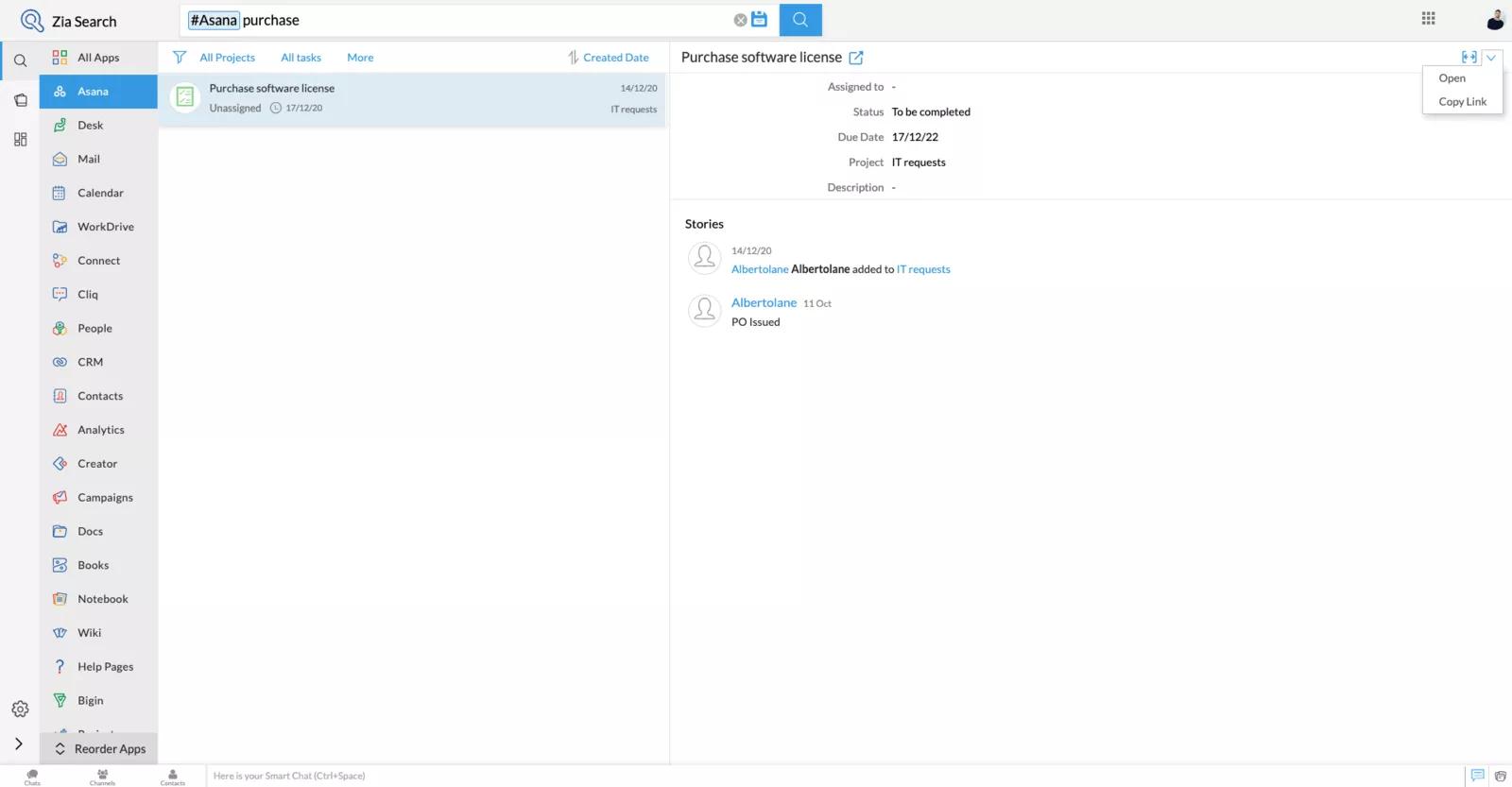1512x787 pixels.
Task: Expand preview pane with the expand icon
Action: (x=1469, y=57)
